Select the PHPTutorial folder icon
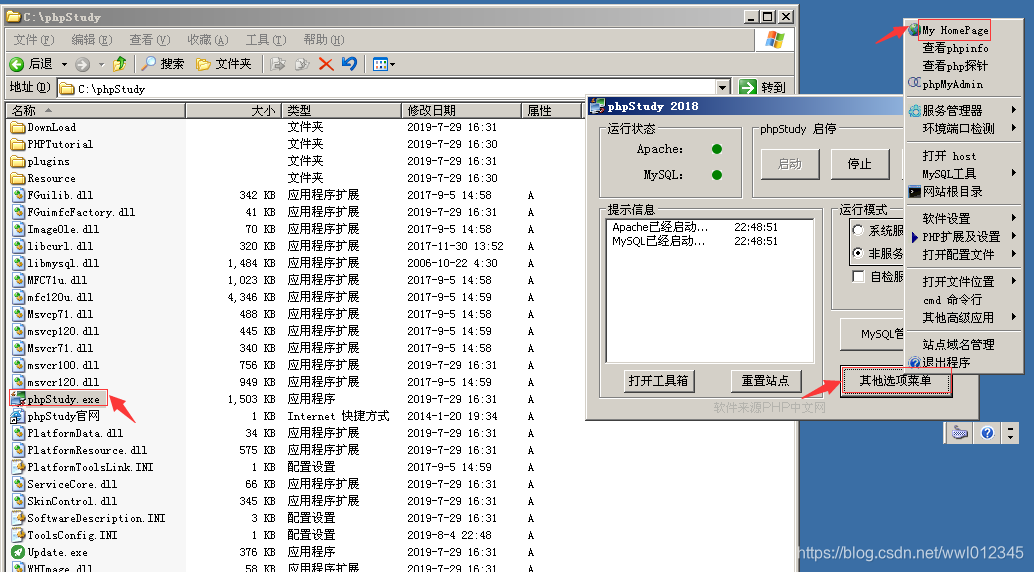The image size is (1034, 572). 18,144
